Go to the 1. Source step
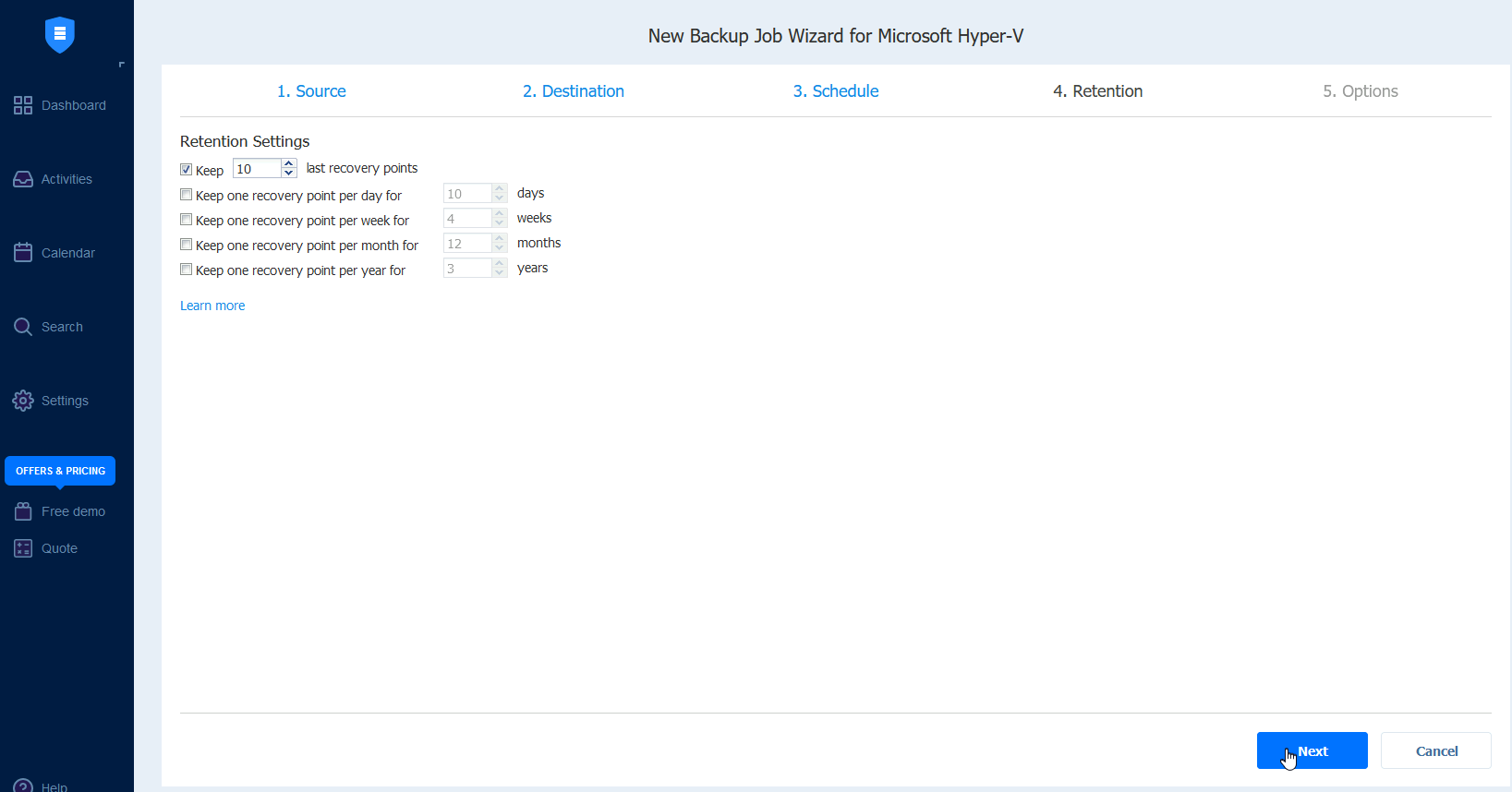 point(311,91)
